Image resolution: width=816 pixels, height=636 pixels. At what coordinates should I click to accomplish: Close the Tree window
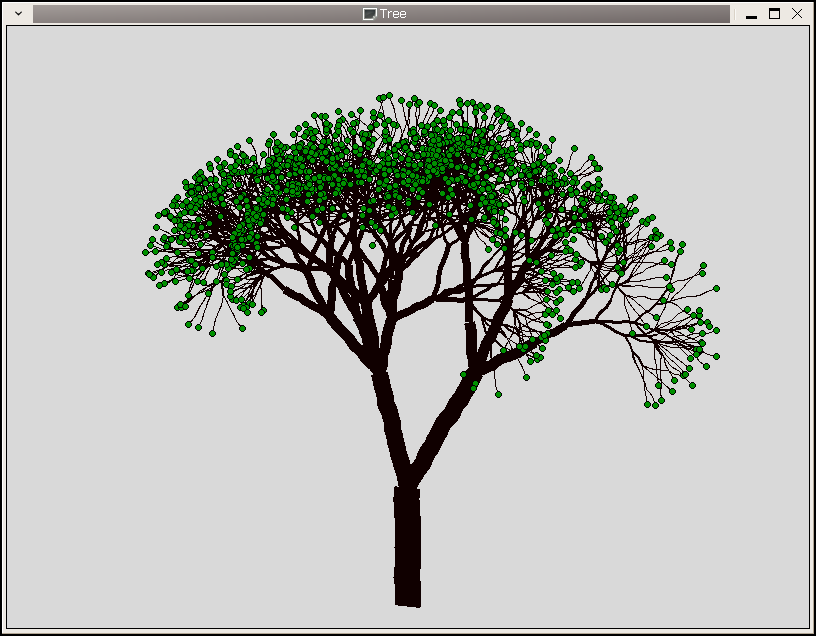tap(797, 14)
